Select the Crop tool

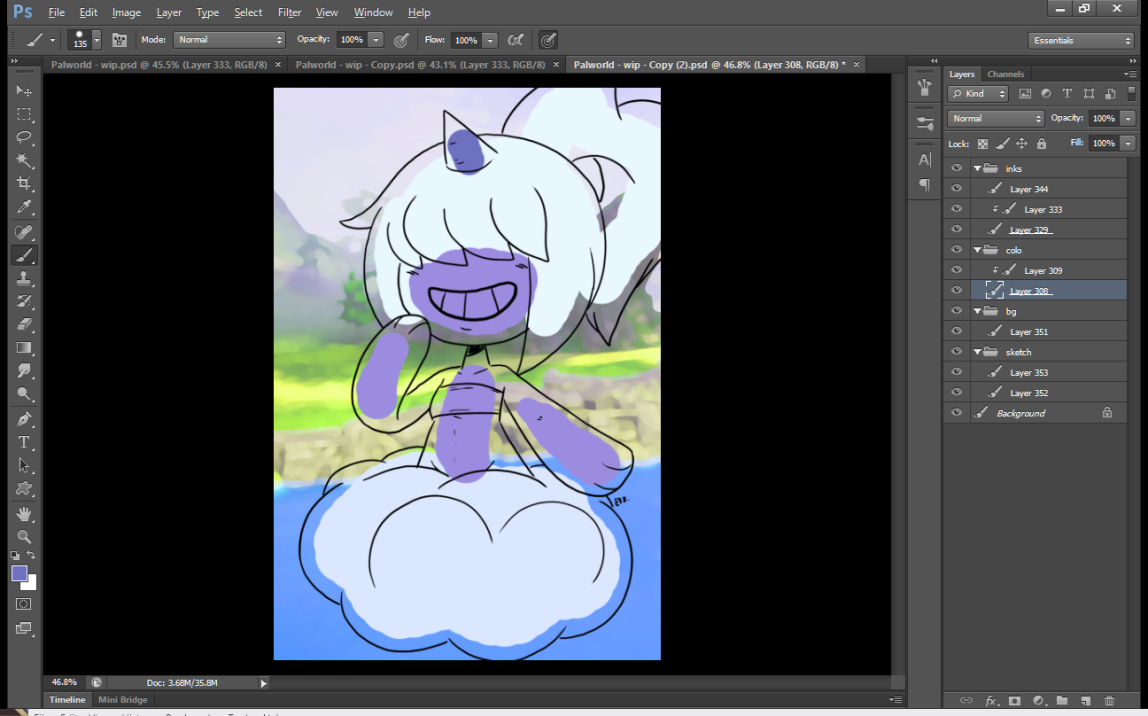pos(24,184)
